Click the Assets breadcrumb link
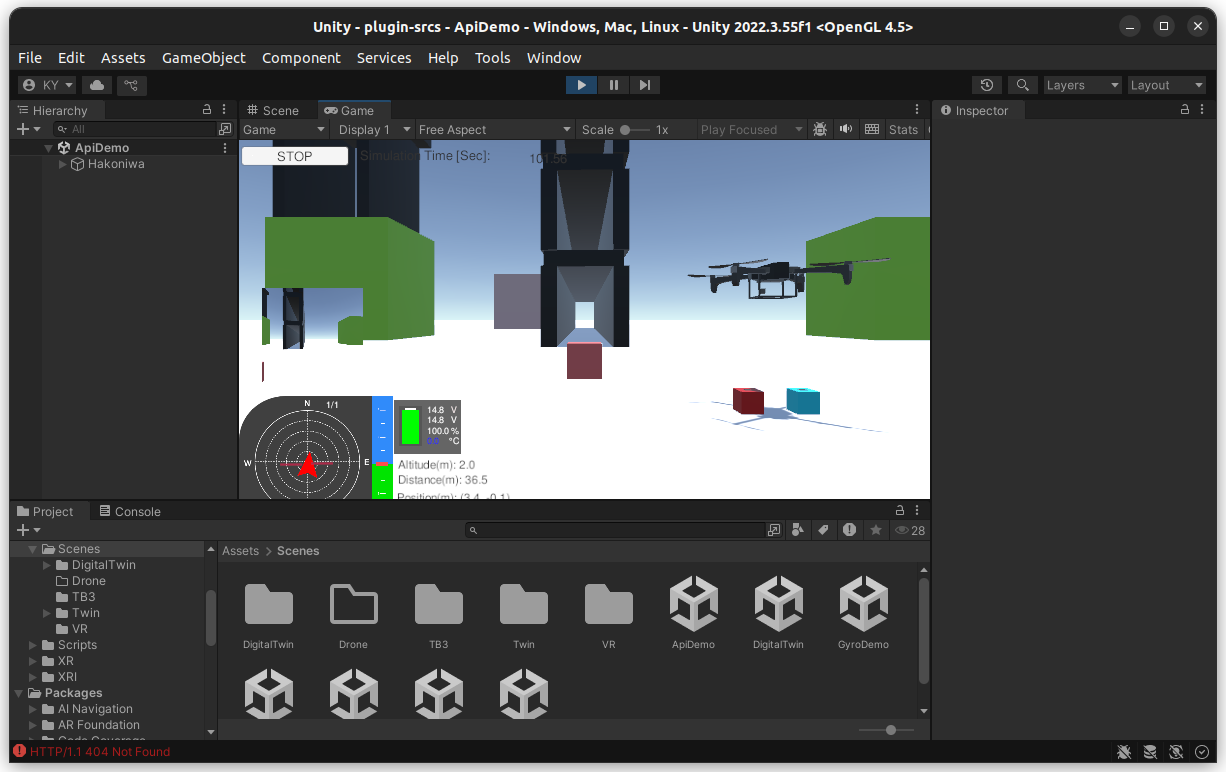Viewport: 1226px width, 772px height. pyautogui.click(x=240, y=551)
